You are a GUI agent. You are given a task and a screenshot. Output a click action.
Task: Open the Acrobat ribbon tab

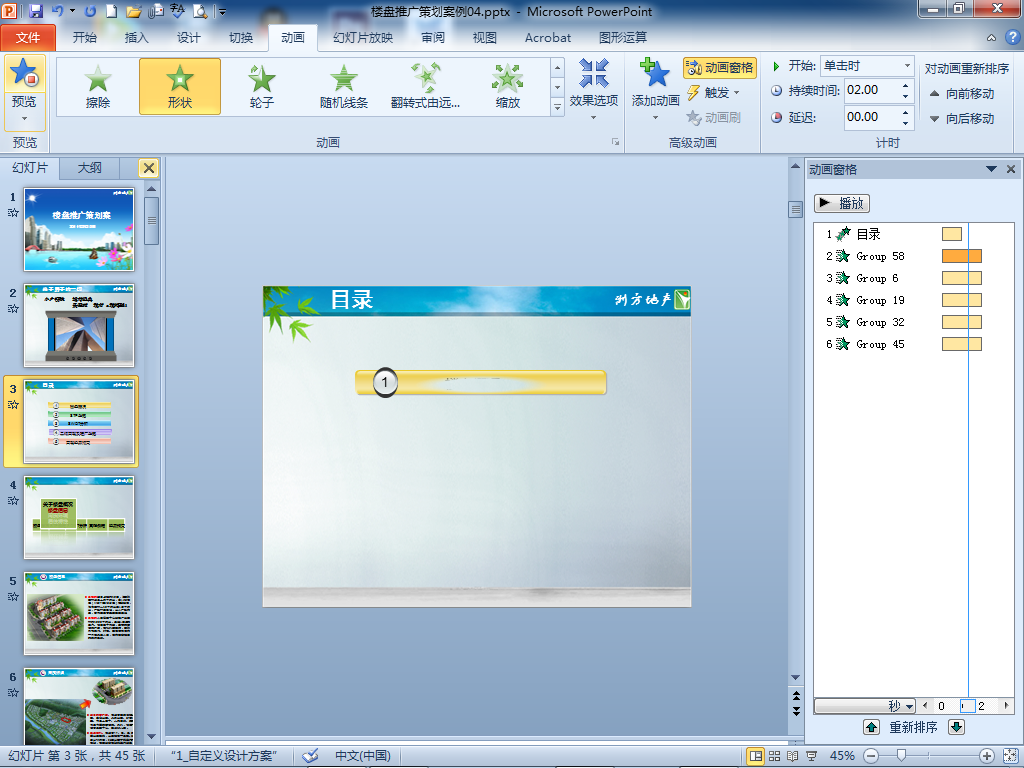tap(547, 38)
